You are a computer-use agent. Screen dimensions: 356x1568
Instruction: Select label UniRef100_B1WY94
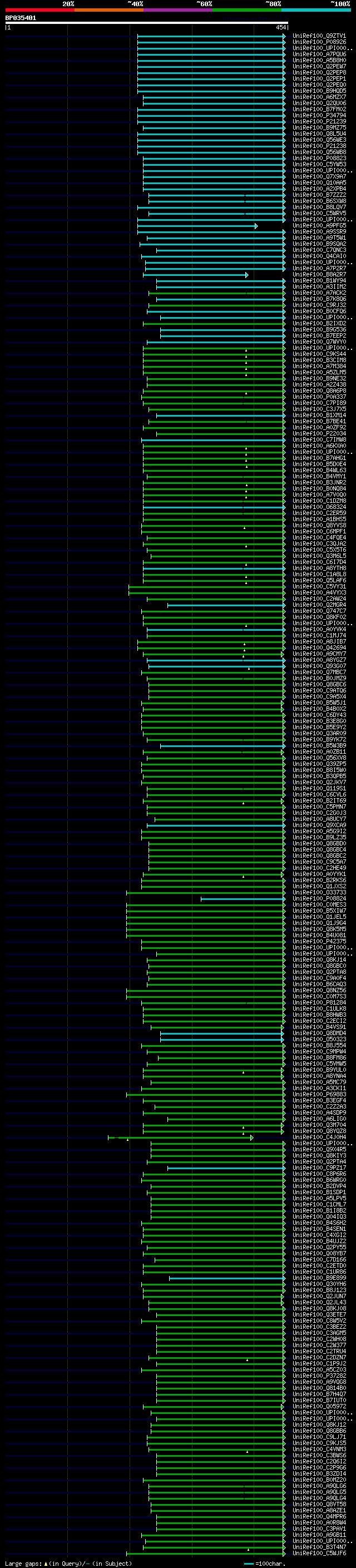point(319,280)
